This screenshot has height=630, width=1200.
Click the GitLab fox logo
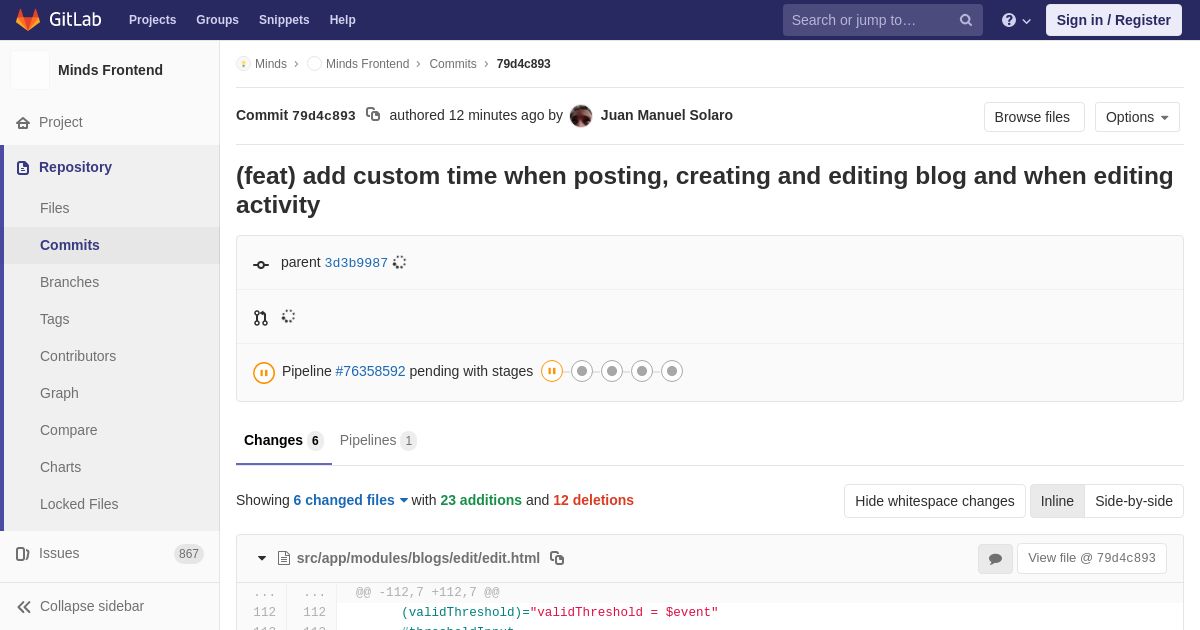tap(28, 20)
